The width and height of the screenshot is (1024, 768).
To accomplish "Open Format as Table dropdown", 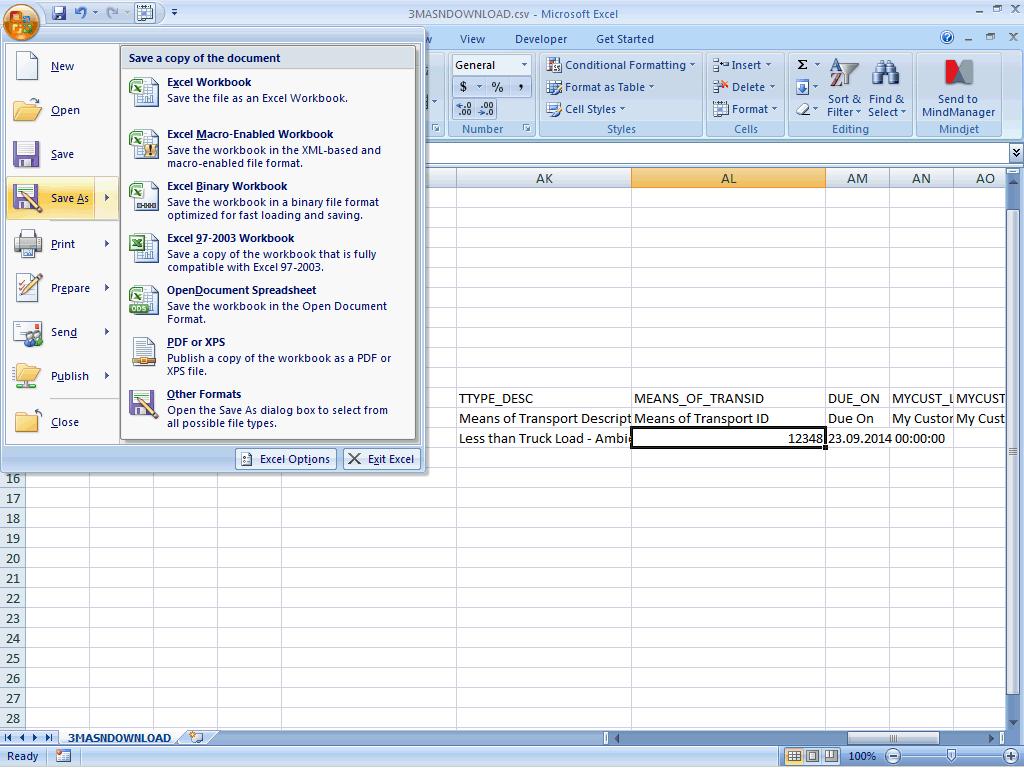I will 600,87.
